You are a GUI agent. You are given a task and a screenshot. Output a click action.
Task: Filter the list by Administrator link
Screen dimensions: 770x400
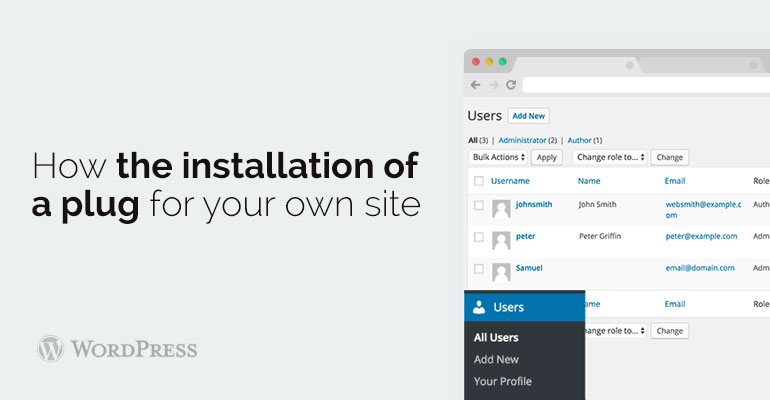click(521, 140)
